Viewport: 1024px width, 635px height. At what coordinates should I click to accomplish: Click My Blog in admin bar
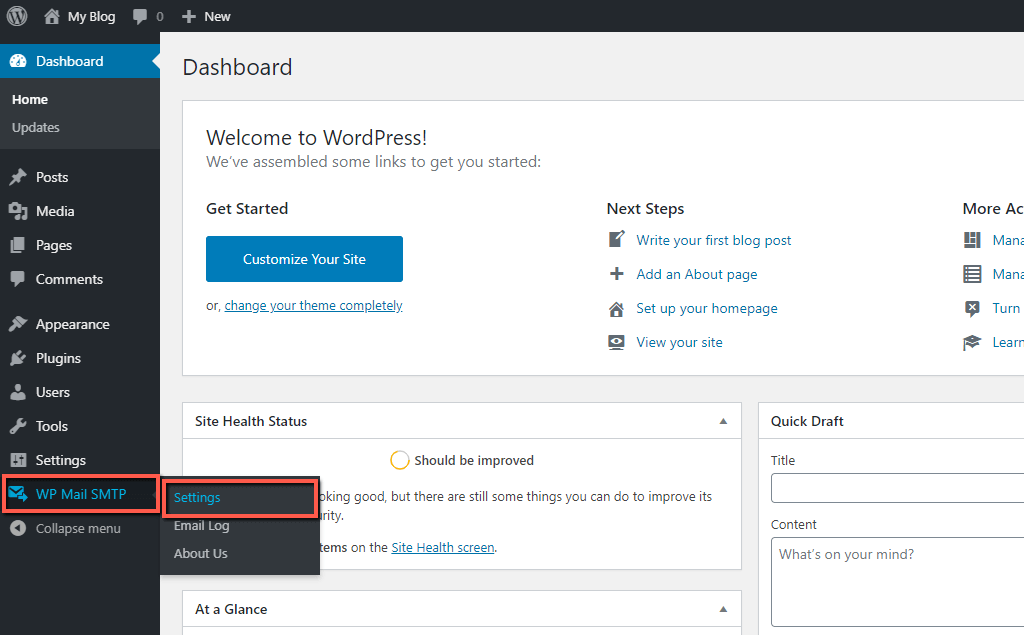91,16
